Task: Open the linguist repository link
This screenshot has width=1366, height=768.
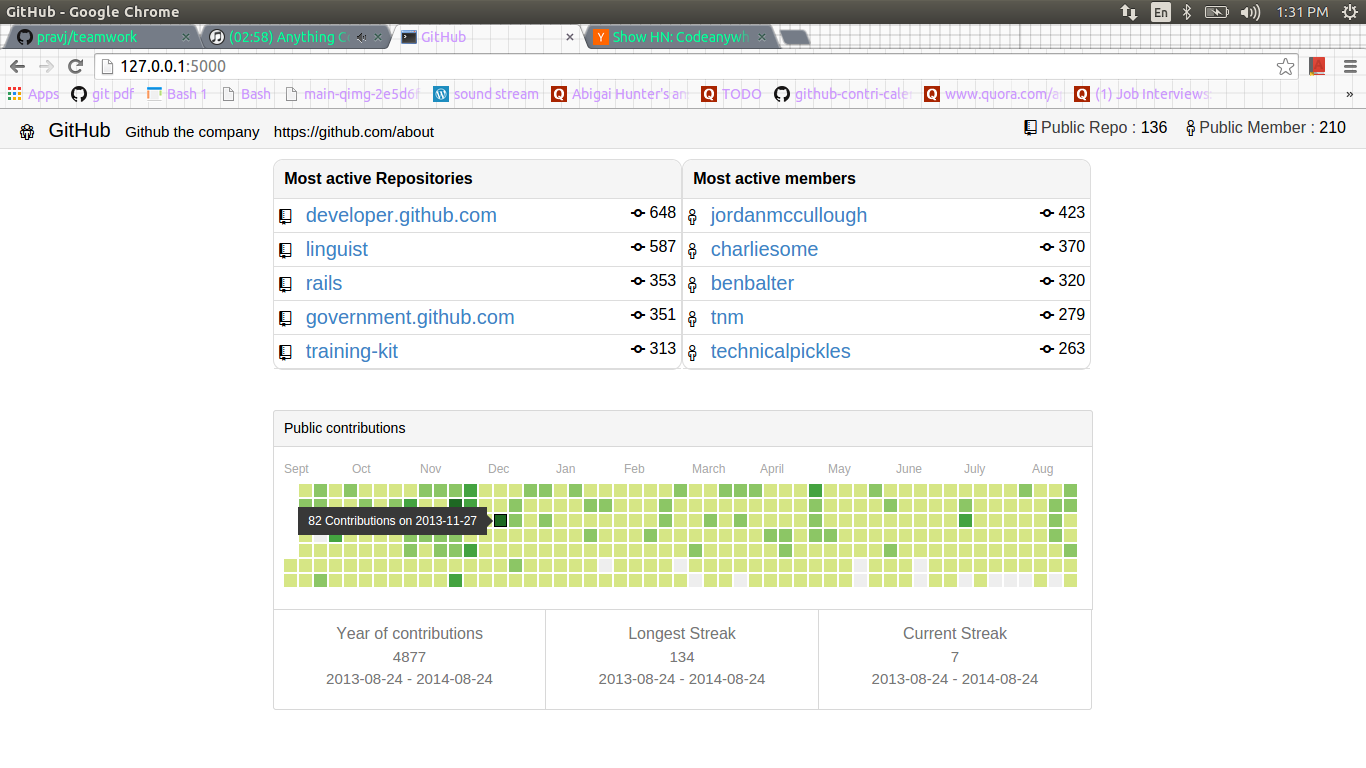Action: (x=337, y=249)
